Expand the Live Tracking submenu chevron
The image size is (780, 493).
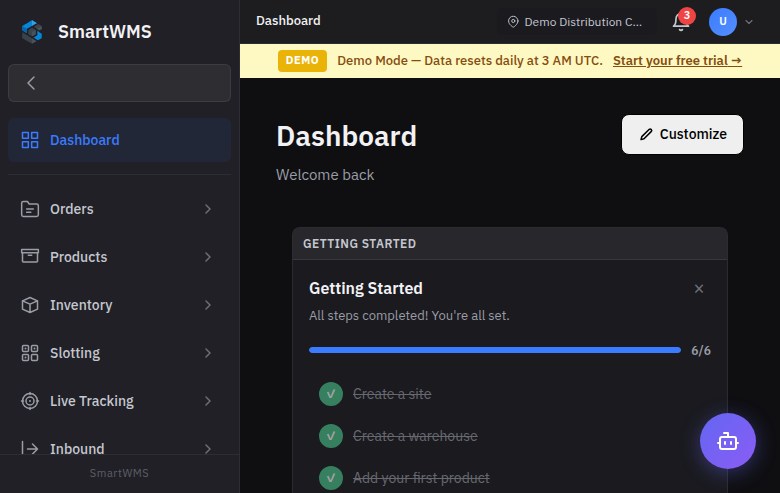tap(208, 401)
